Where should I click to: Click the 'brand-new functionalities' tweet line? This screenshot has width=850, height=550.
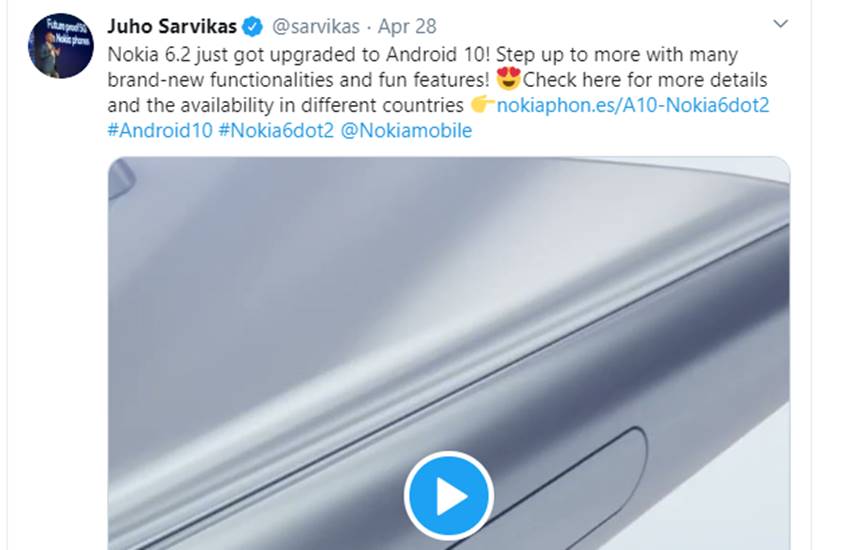(298, 80)
